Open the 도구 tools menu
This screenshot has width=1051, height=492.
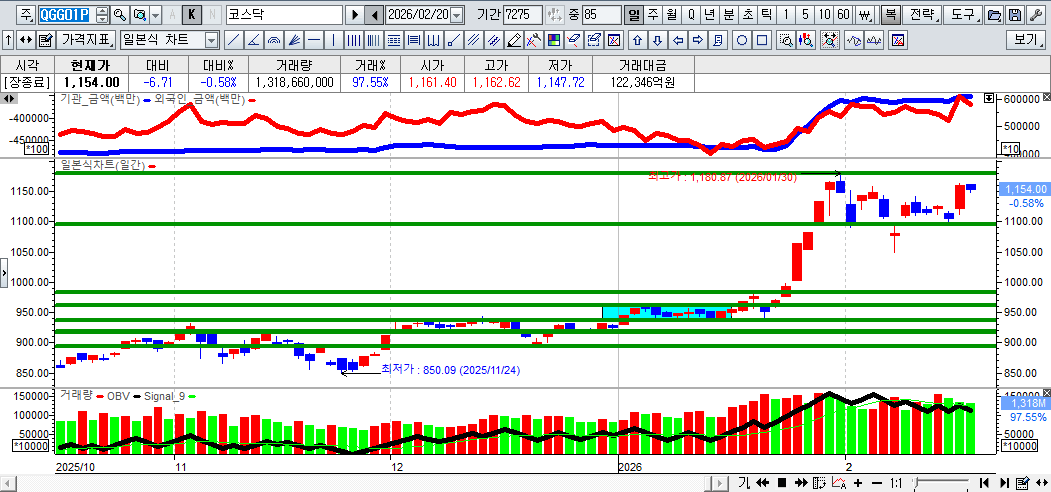click(963, 15)
